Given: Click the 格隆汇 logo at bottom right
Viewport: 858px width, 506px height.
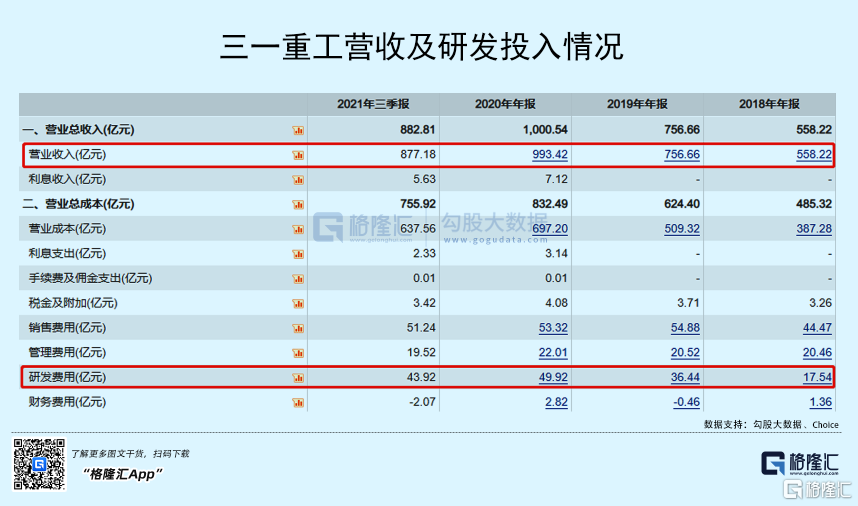Looking at the screenshot, I should point(799,463).
